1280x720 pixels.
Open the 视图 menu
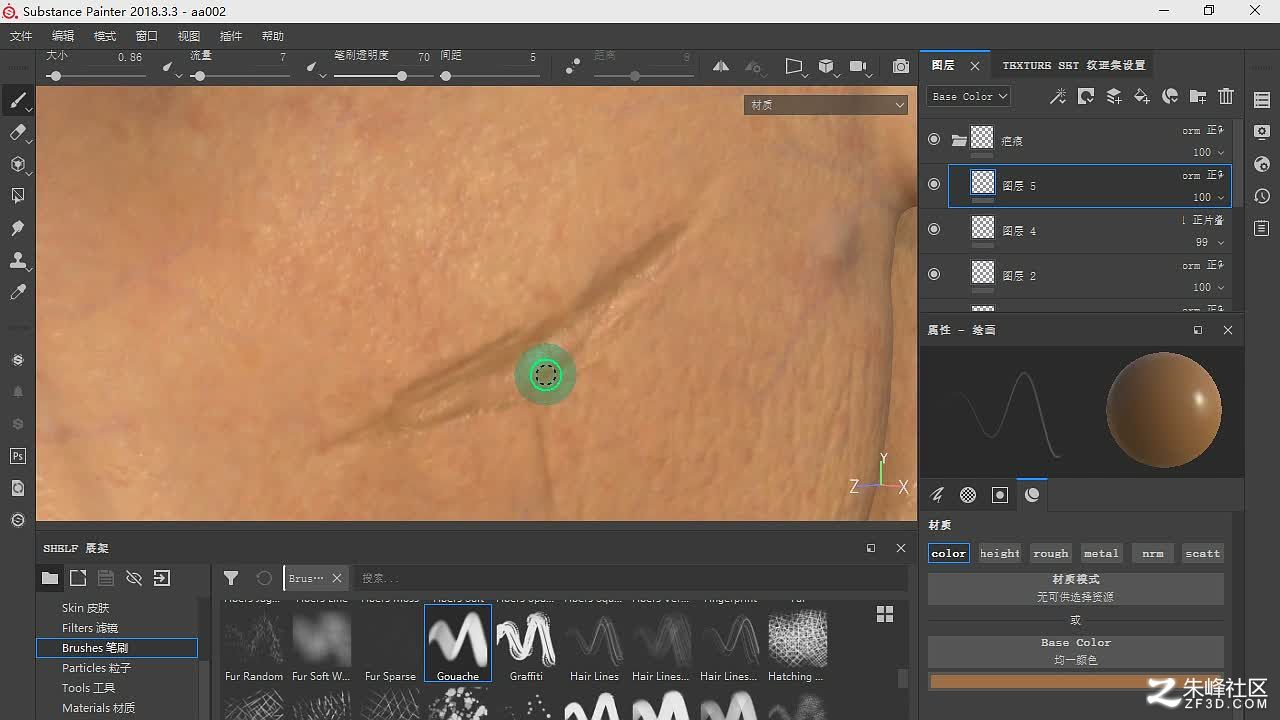pyautogui.click(x=189, y=36)
